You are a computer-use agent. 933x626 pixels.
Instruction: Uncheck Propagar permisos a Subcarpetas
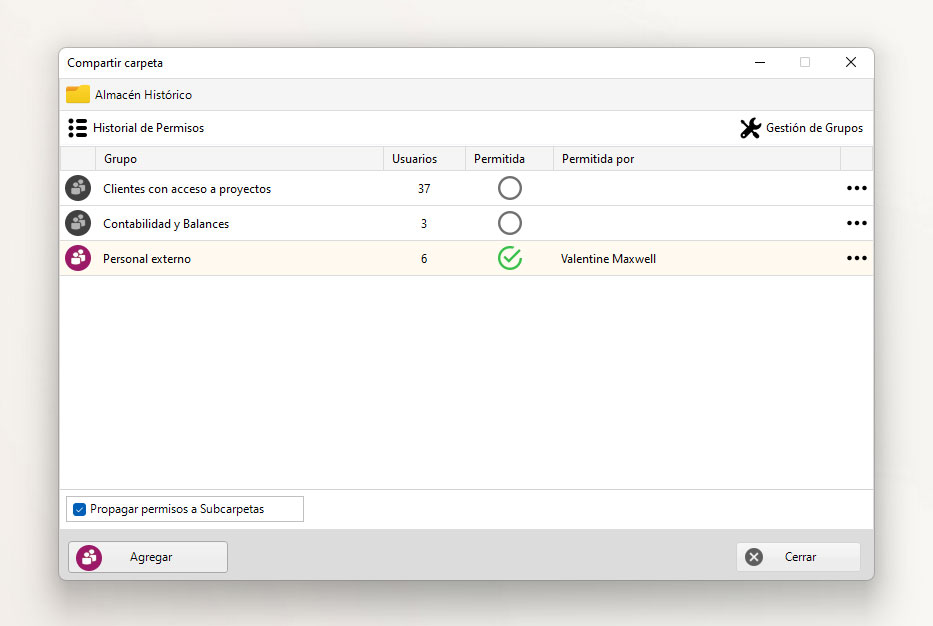79,509
